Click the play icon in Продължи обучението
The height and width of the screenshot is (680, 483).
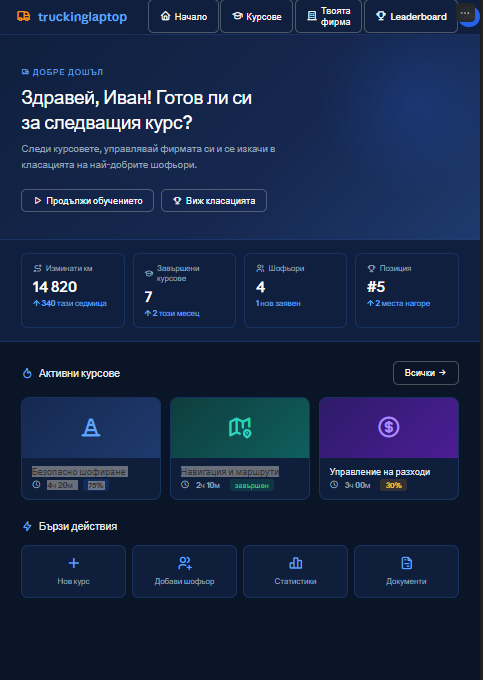point(38,201)
